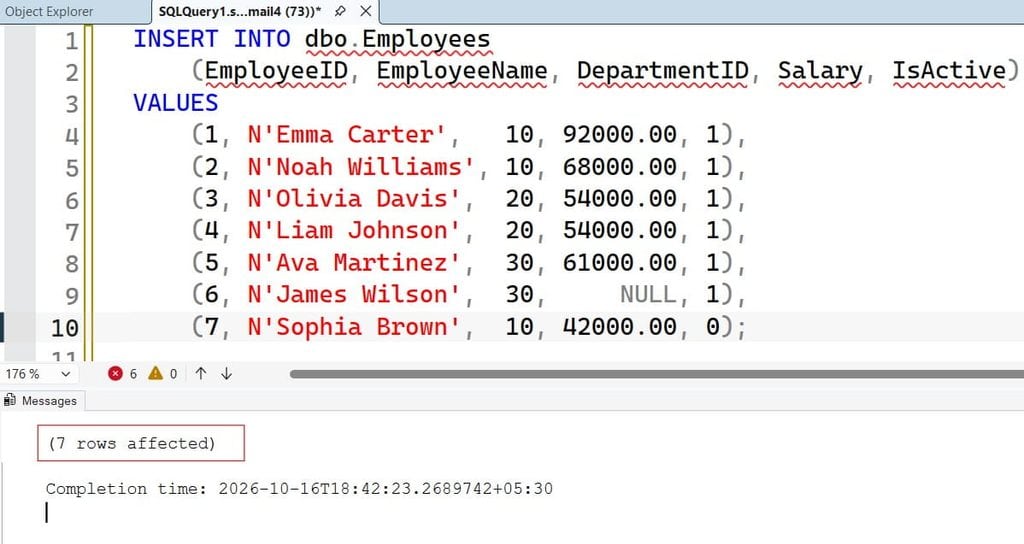Viewport: 1024px width, 544px height.
Task: Click the DepartmentID column name
Action: click(x=662, y=71)
